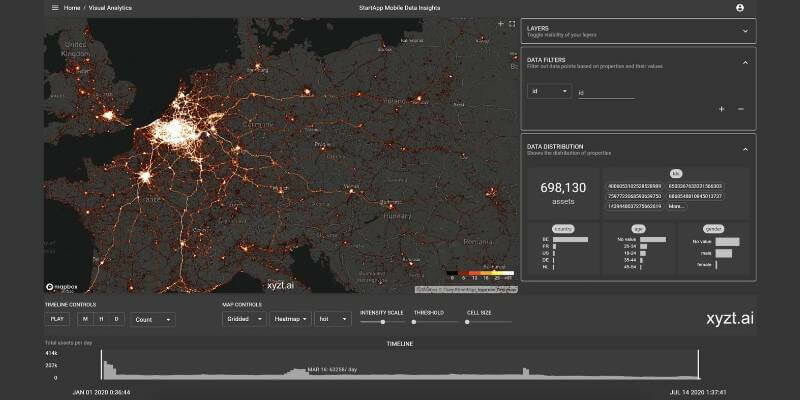Click the country property chip
Image resolution: width=800 pixels, height=400 pixels.
563,229
